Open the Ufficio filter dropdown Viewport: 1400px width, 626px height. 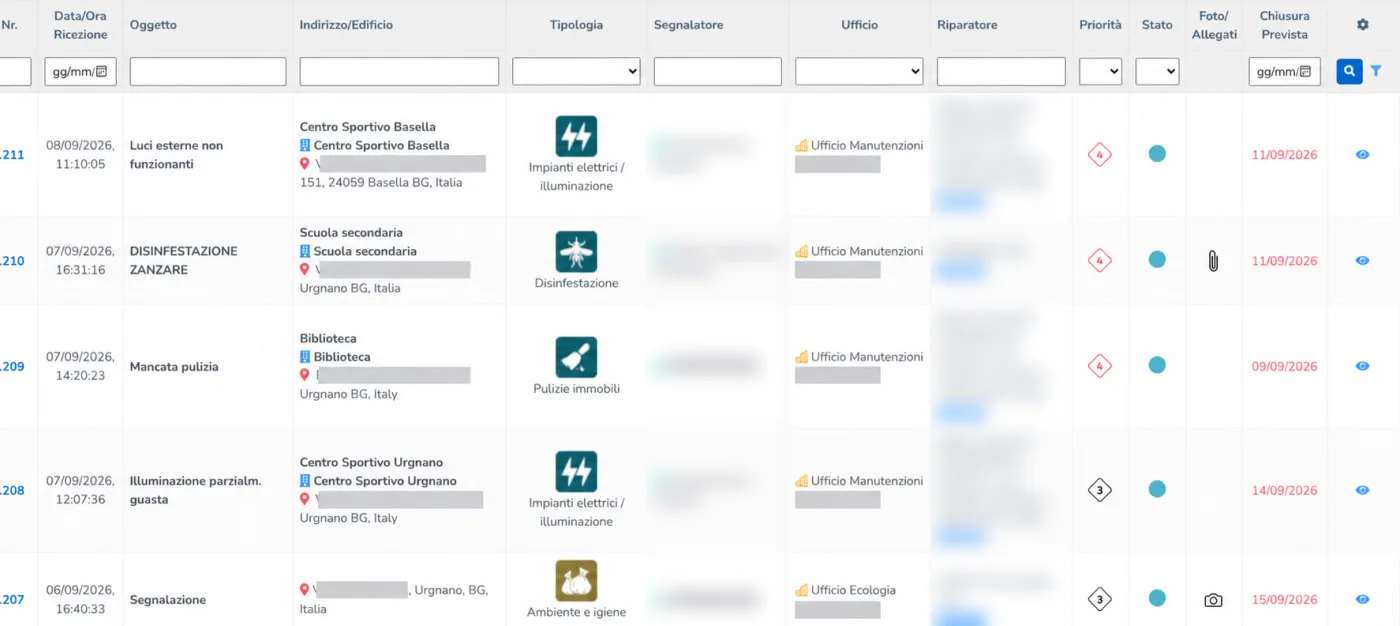point(859,71)
